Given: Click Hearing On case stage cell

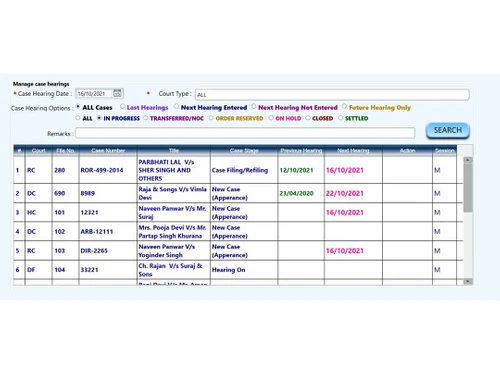Looking at the screenshot, I should tap(228, 270).
